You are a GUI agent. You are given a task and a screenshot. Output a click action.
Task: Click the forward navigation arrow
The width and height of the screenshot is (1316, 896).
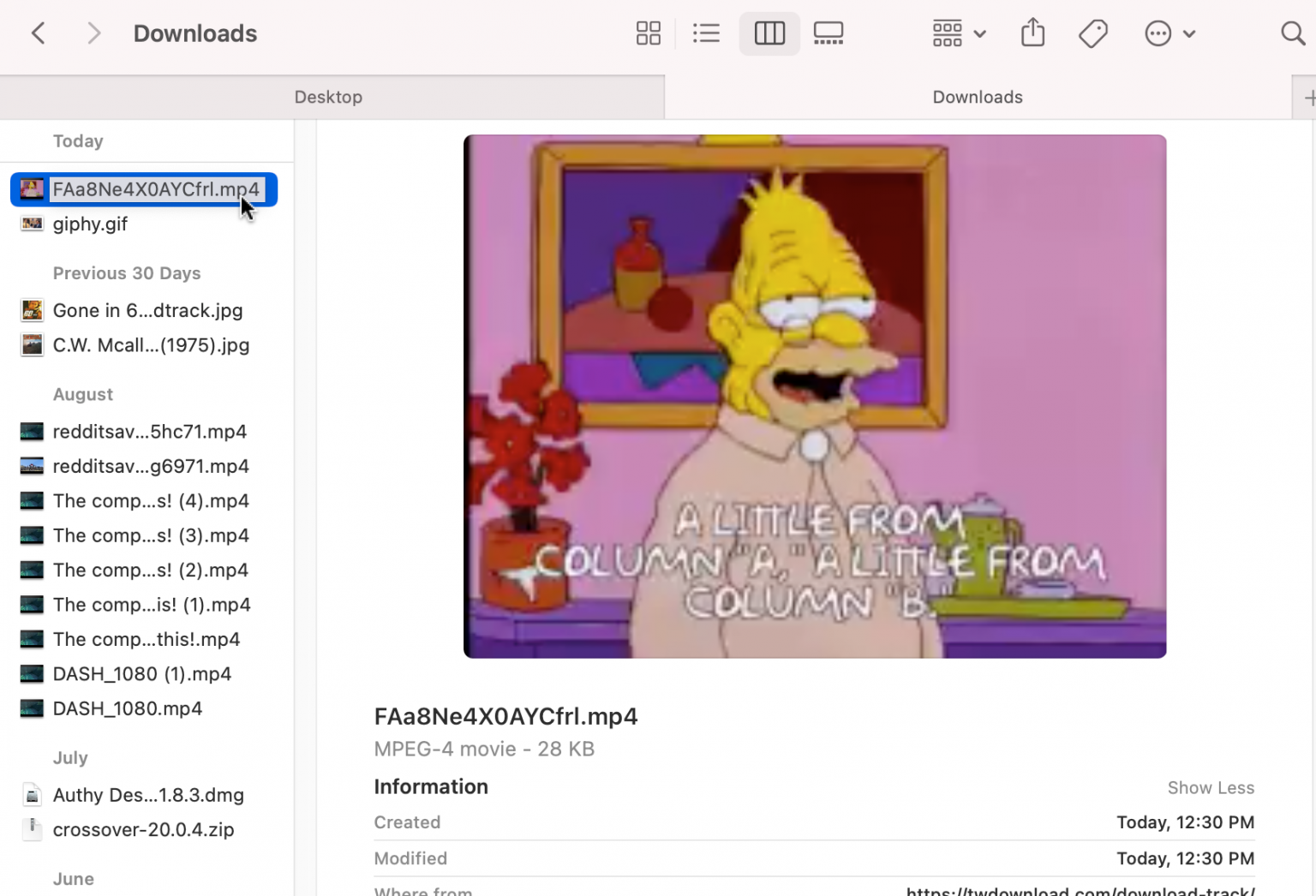94,33
